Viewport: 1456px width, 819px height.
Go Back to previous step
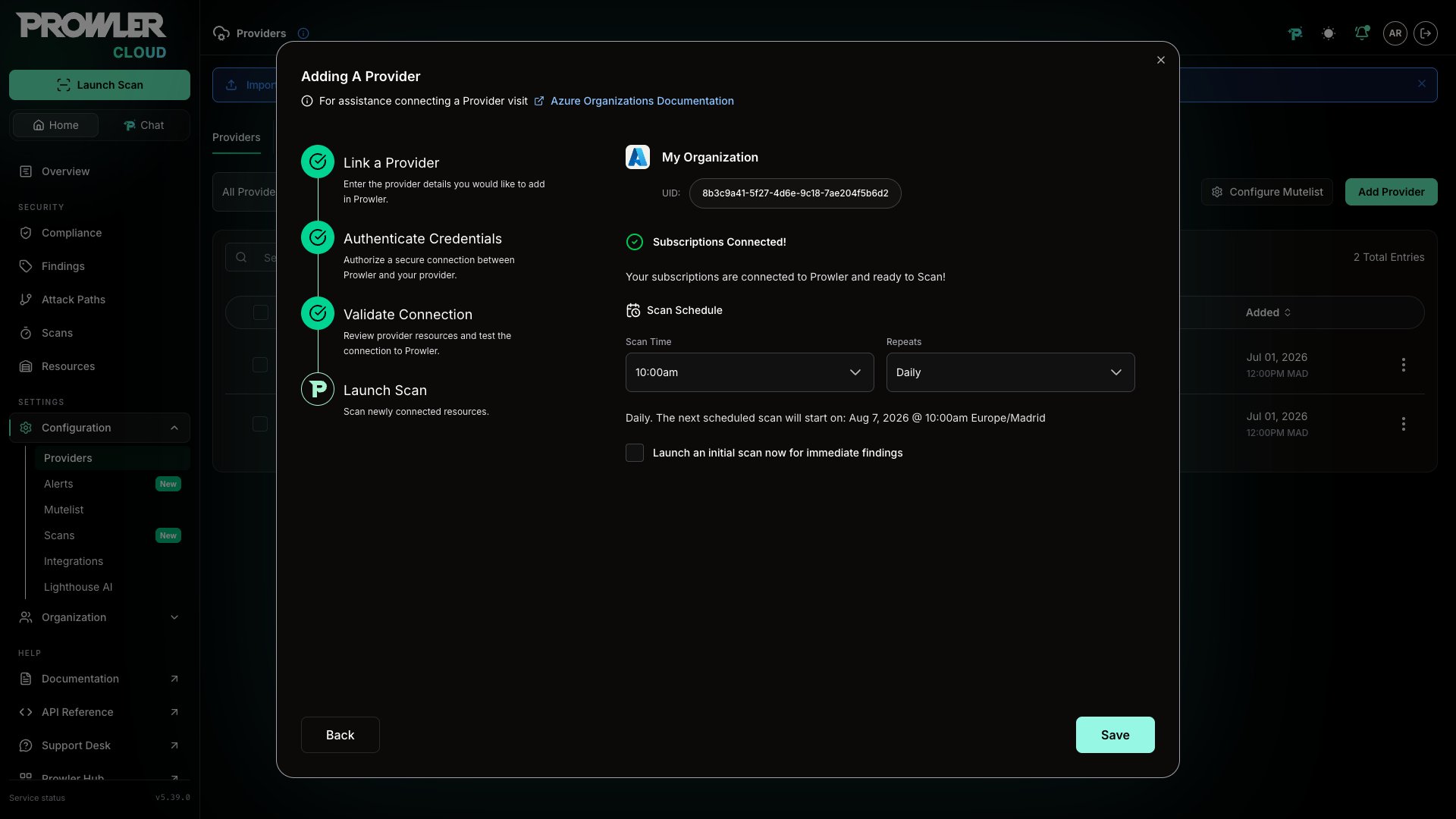pyautogui.click(x=340, y=735)
